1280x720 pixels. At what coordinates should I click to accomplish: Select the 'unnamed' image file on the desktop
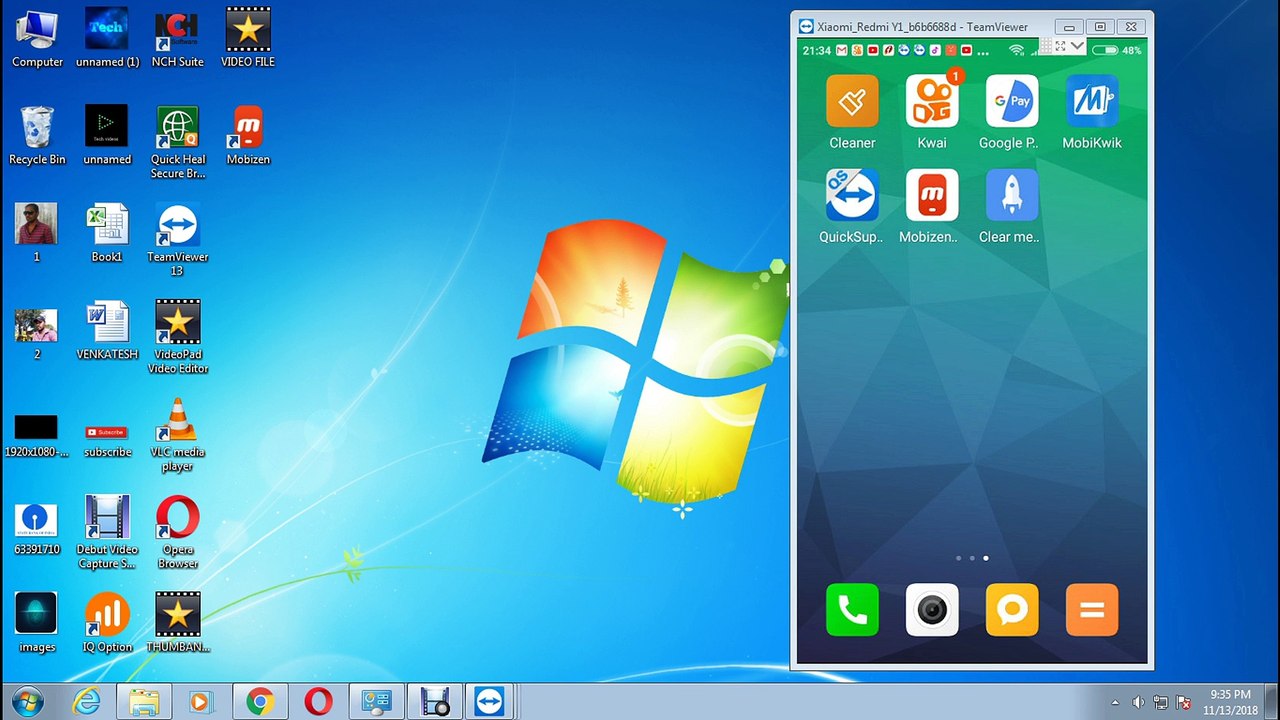click(107, 136)
